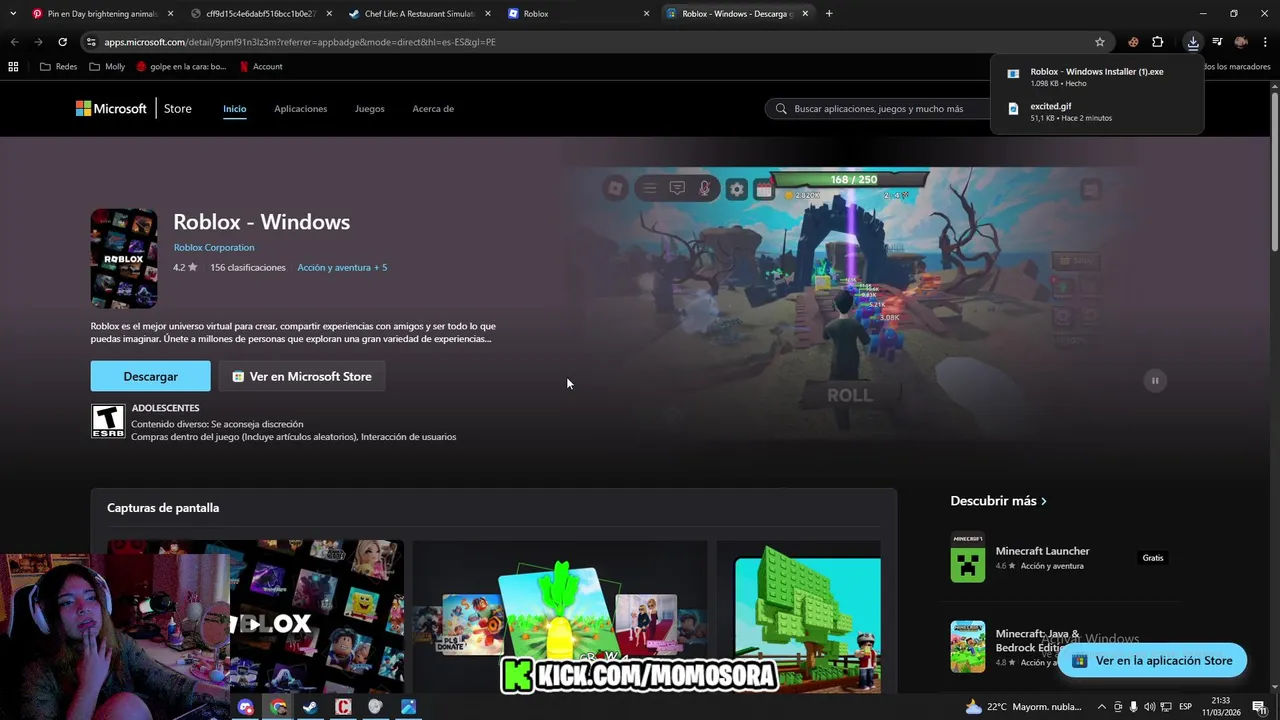Open the media controls icon
This screenshot has height=720, width=1280.
point(1217,42)
